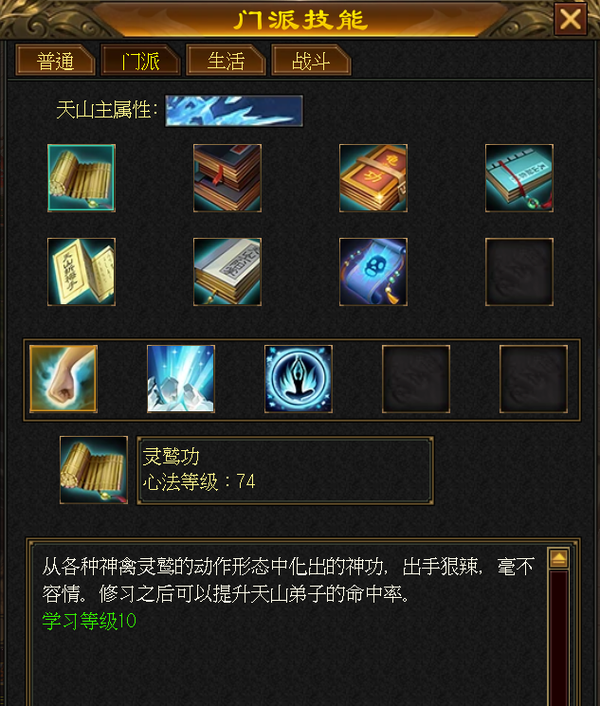Screen dimensions: 600x706
Task: Click the scroll-up arrow in description box
Action: pyautogui.click(x=559, y=559)
